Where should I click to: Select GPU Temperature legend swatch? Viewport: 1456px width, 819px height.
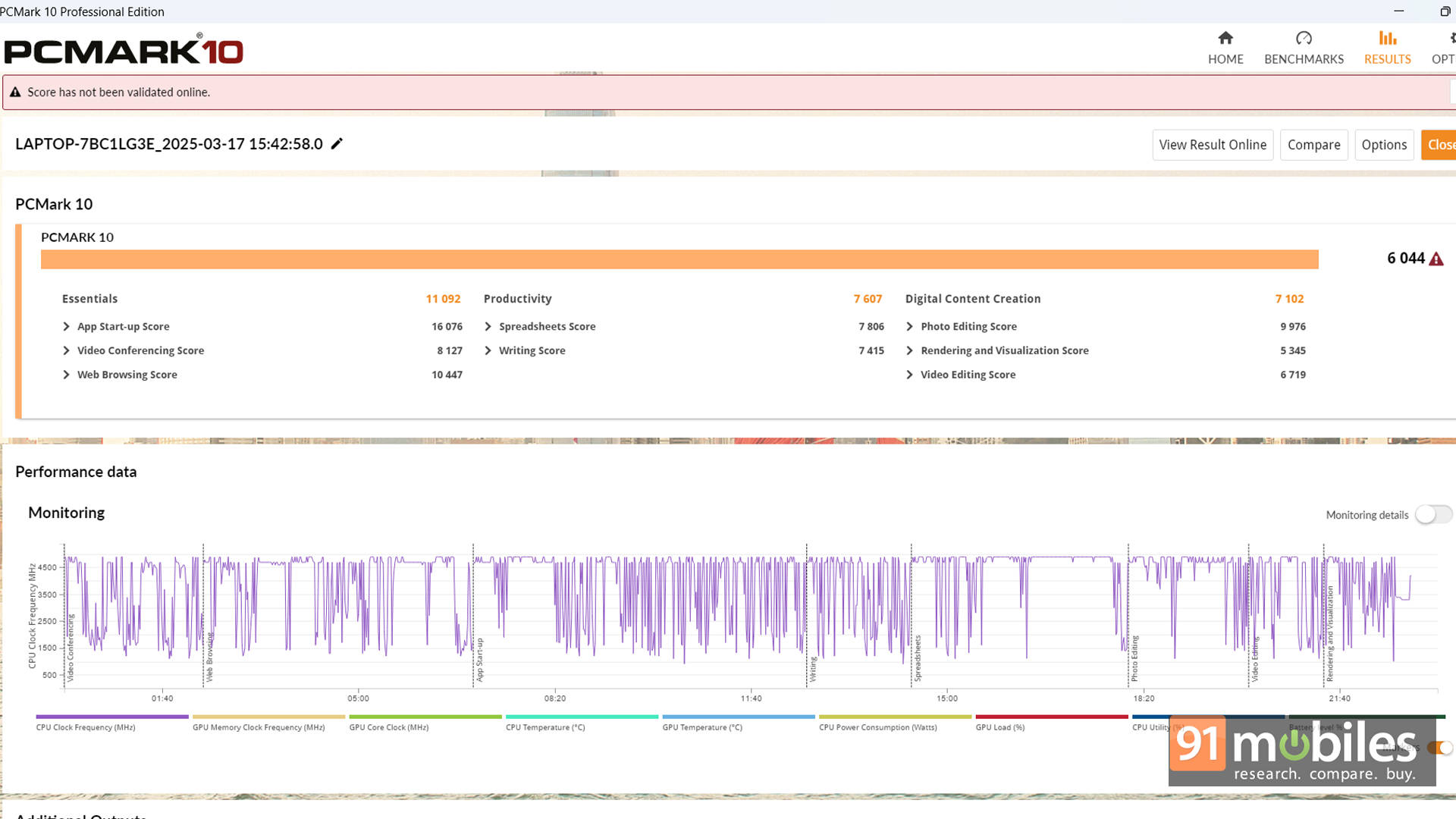click(739, 717)
